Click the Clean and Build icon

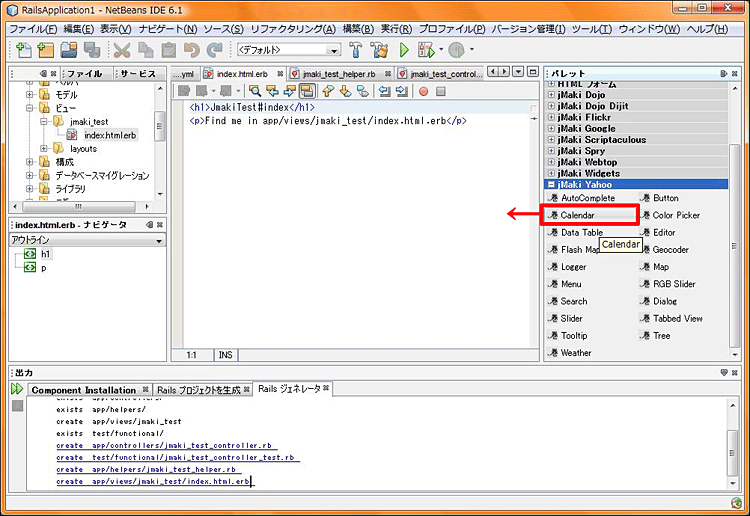[379, 50]
